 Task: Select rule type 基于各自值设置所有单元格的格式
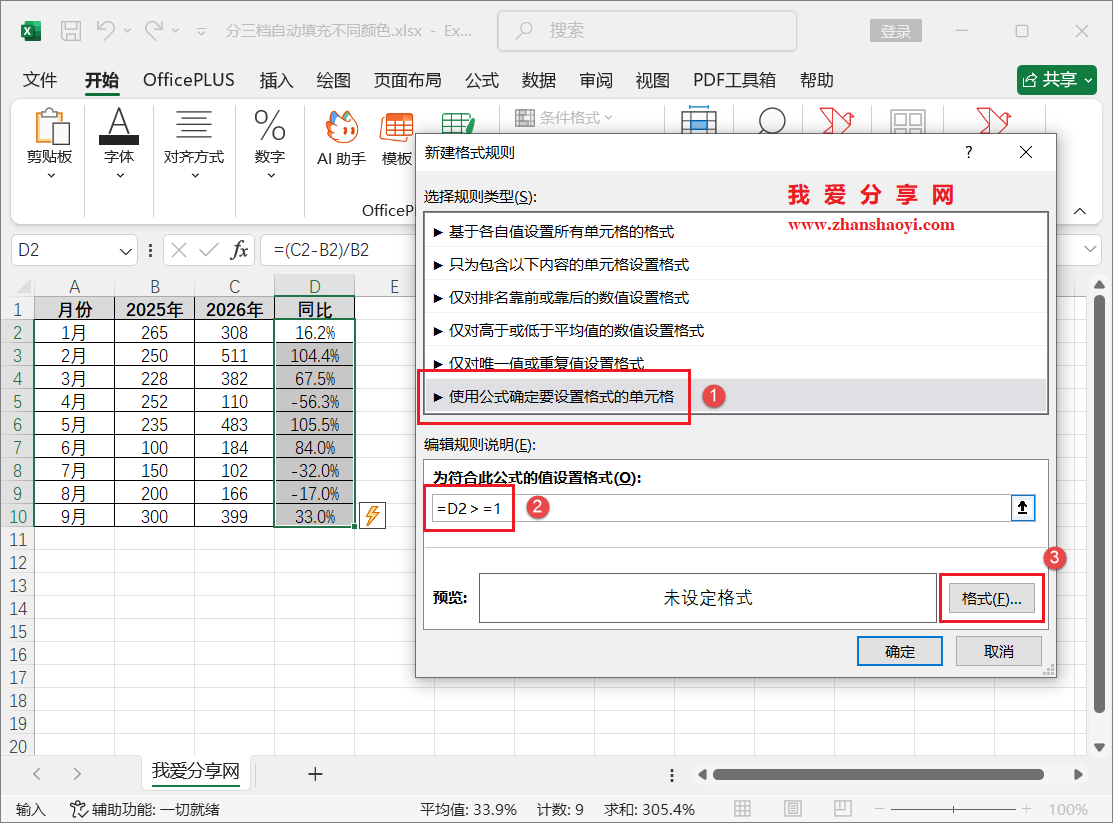click(735, 231)
